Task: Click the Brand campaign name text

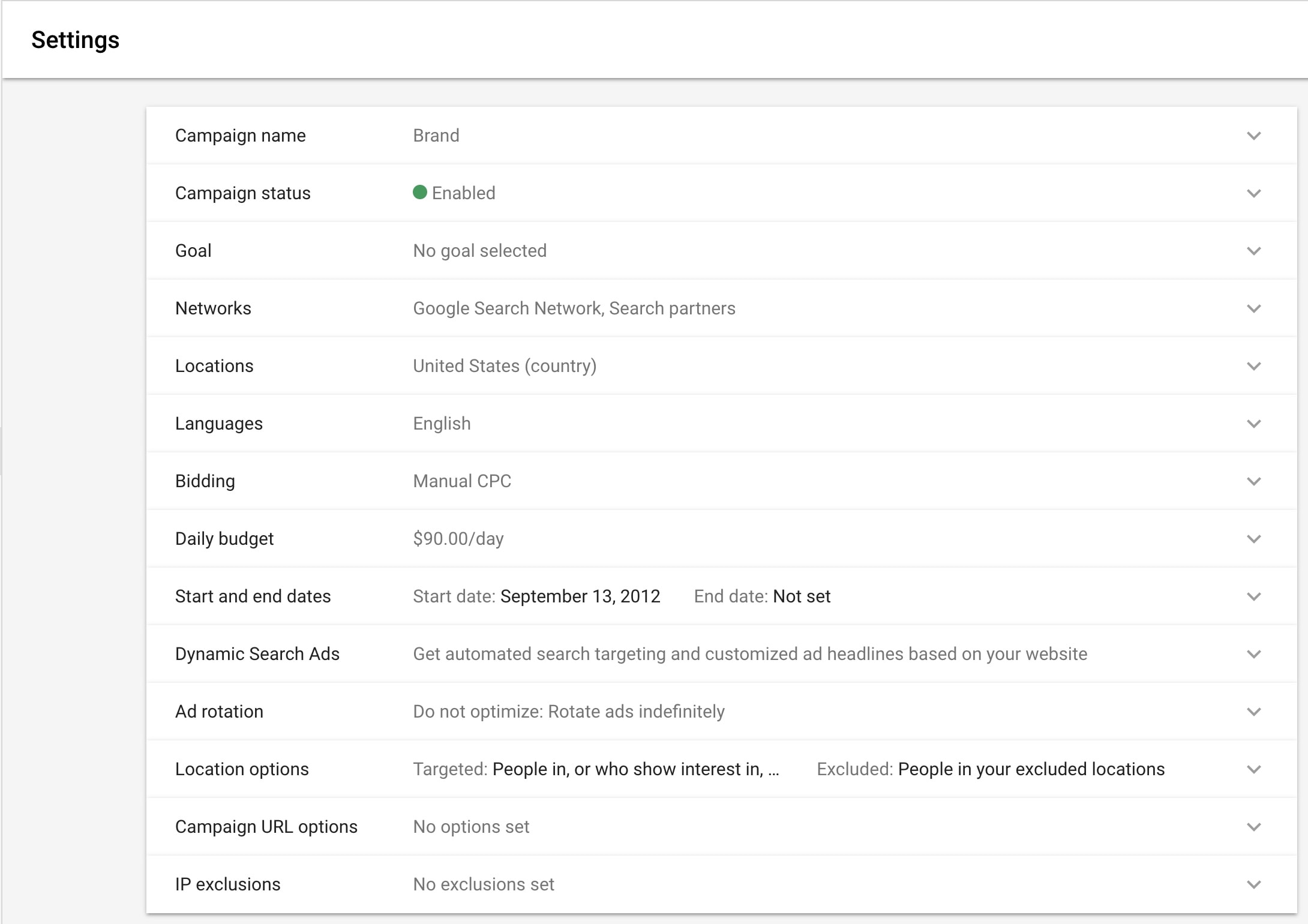Action: coord(436,136)
